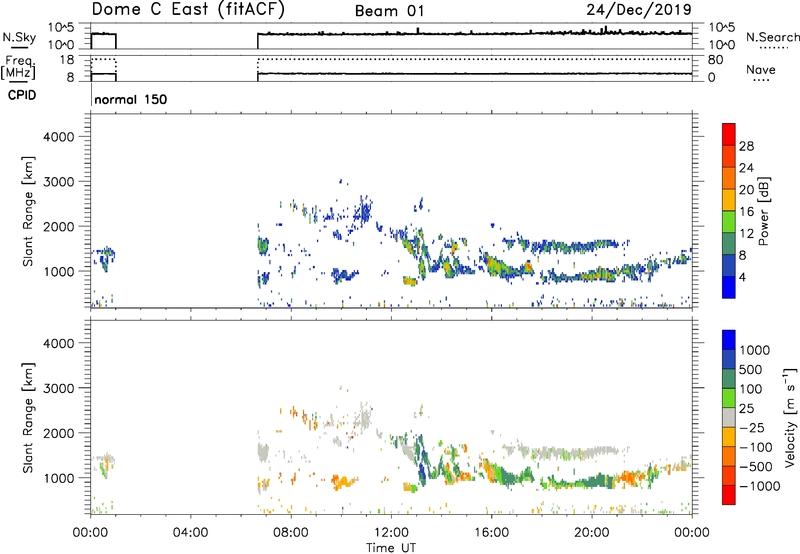Click the '-1000' velocity scale value
Image resolution: width=800 pixels, height=554 pixels.
click(x=760, y=486)
